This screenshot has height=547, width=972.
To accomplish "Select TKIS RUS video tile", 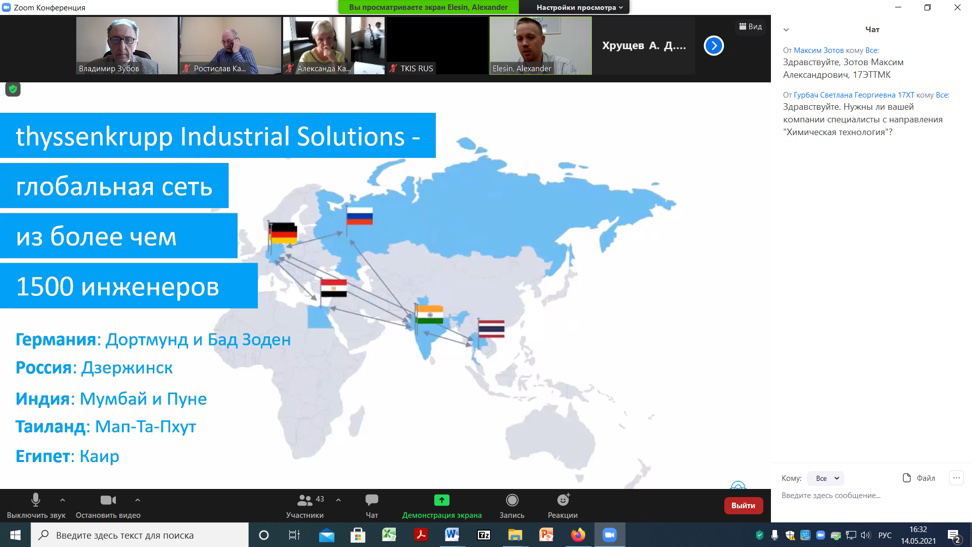I will 437,46.
